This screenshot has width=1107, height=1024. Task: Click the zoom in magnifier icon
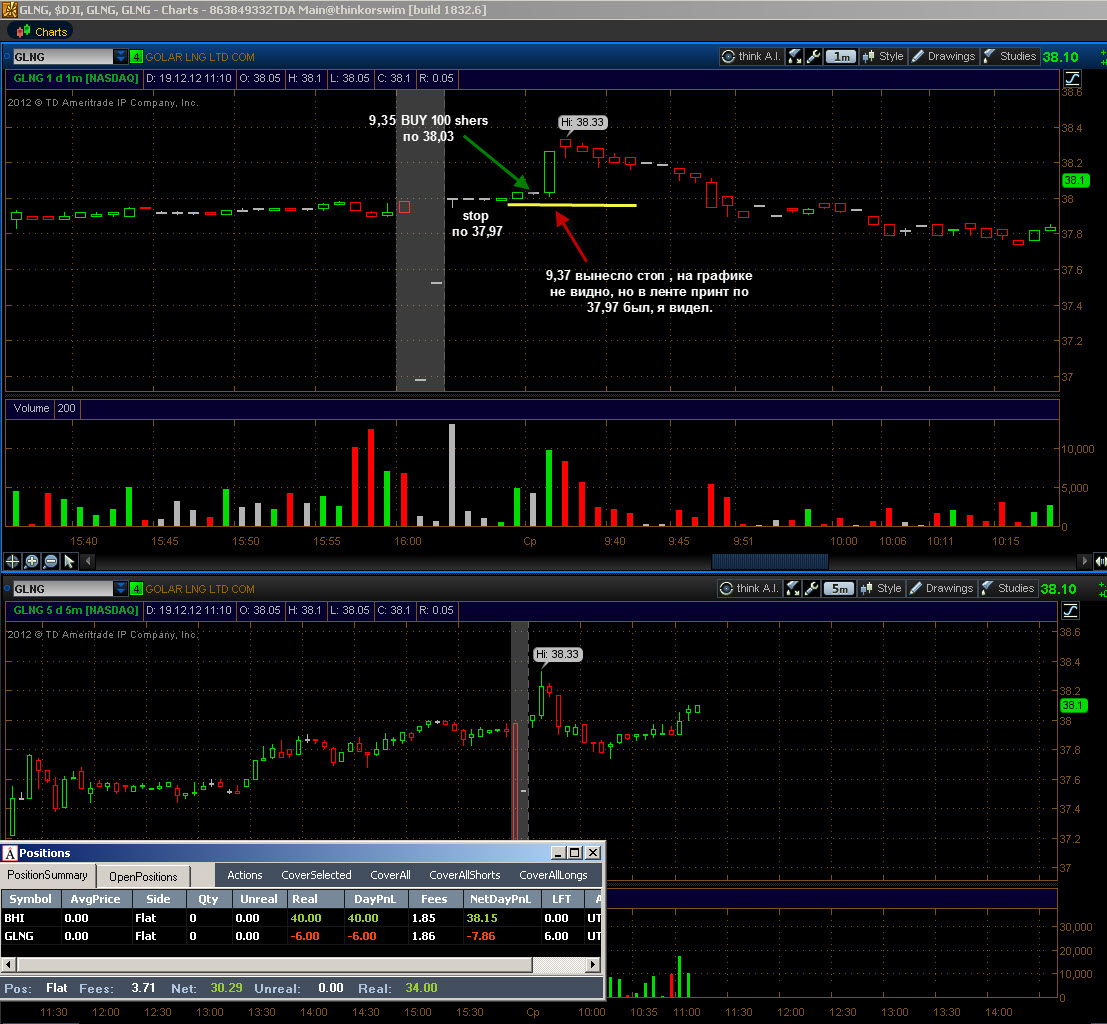[x=32, y=561]
